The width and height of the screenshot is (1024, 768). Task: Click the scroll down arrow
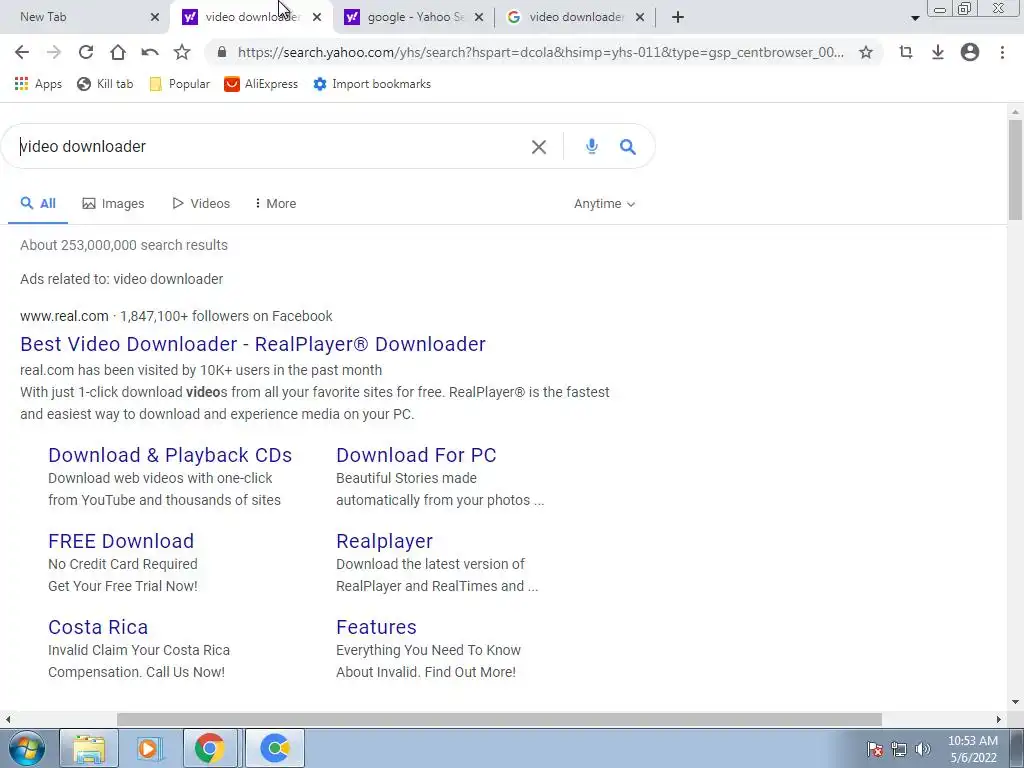pos(1015,702)
